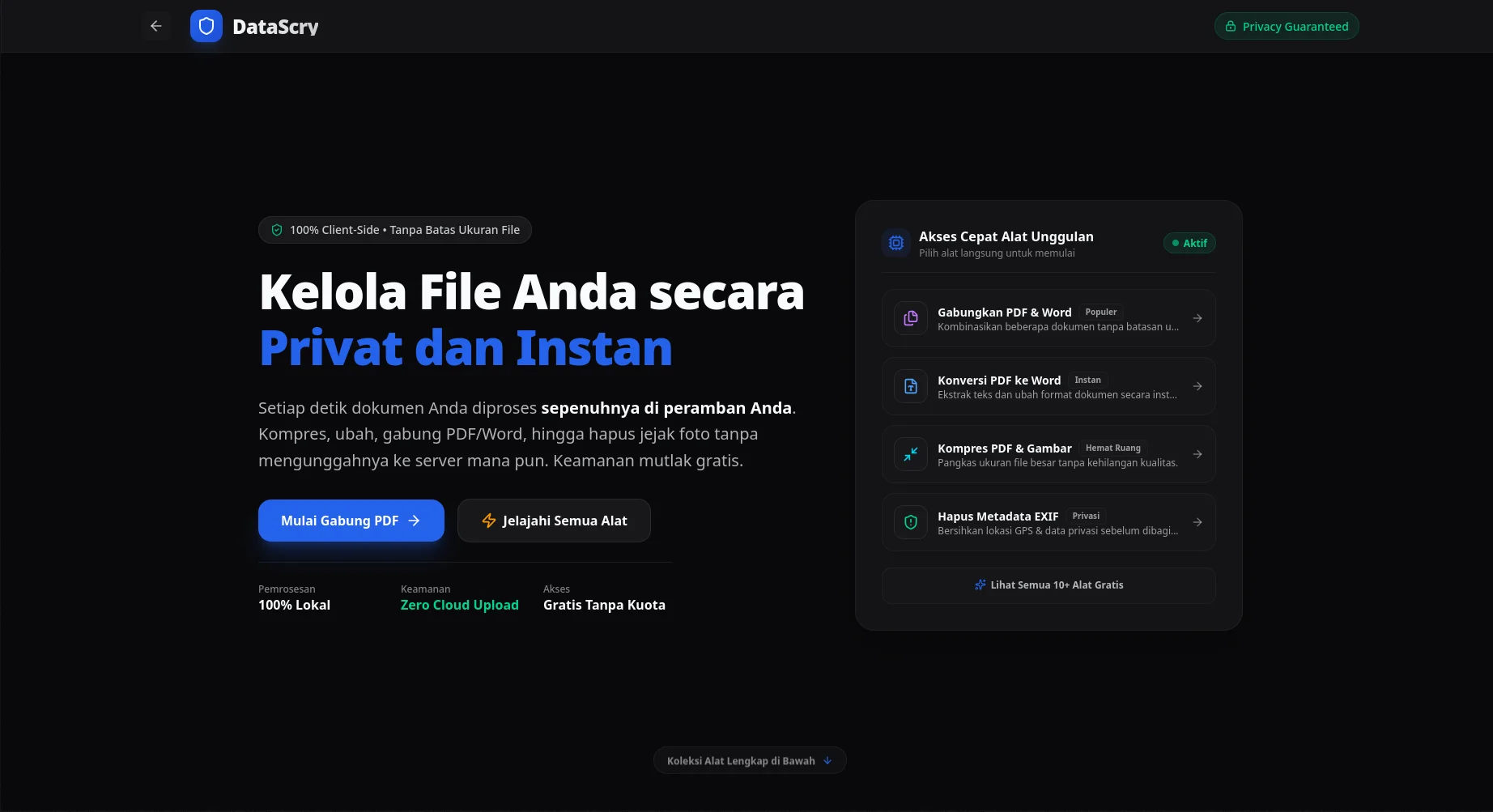
Task: Click the arrow on the Gabungkan PDF & Word row
Action: [x=1197, y=318]
